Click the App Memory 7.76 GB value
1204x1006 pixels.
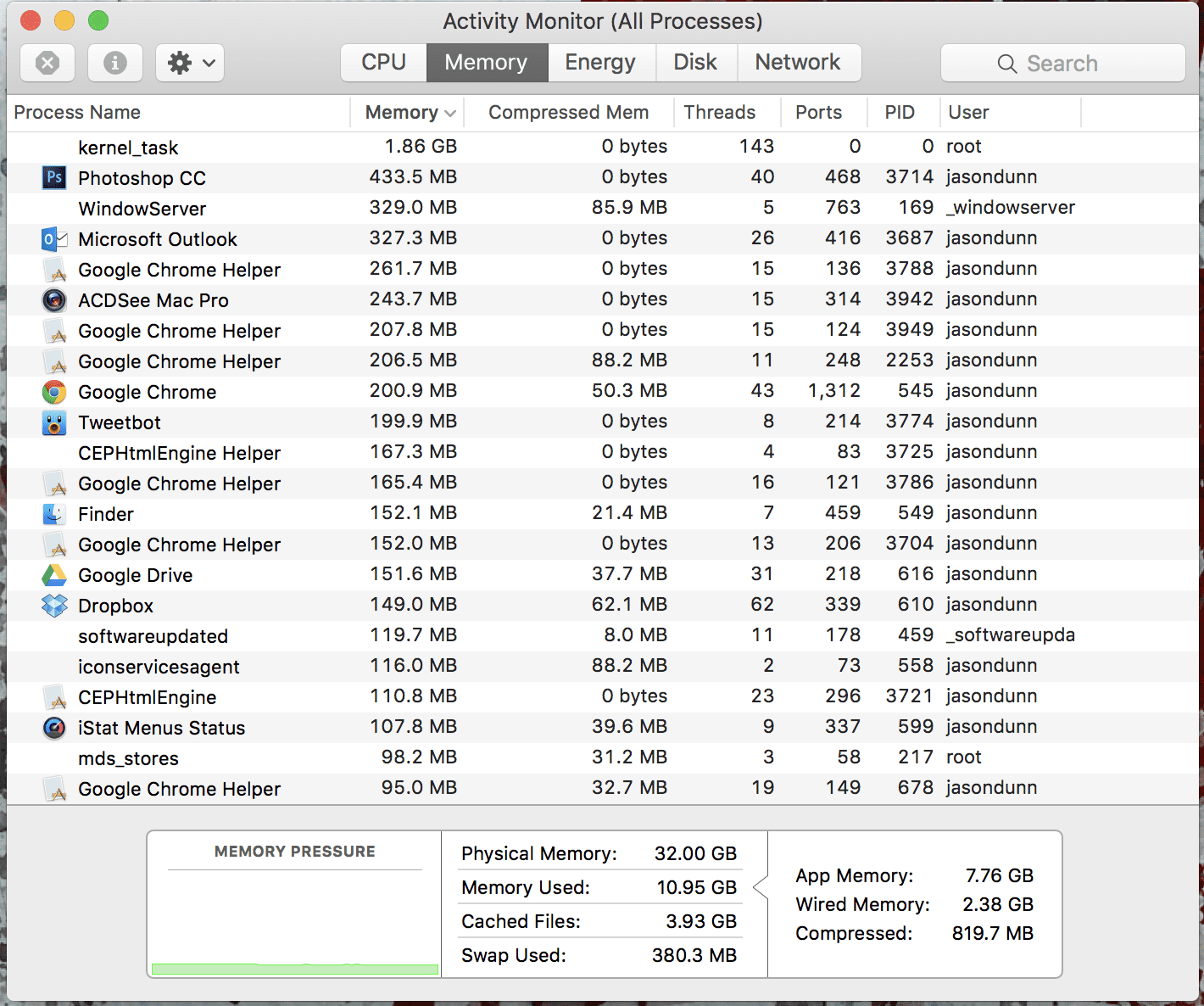pos(999,875)
